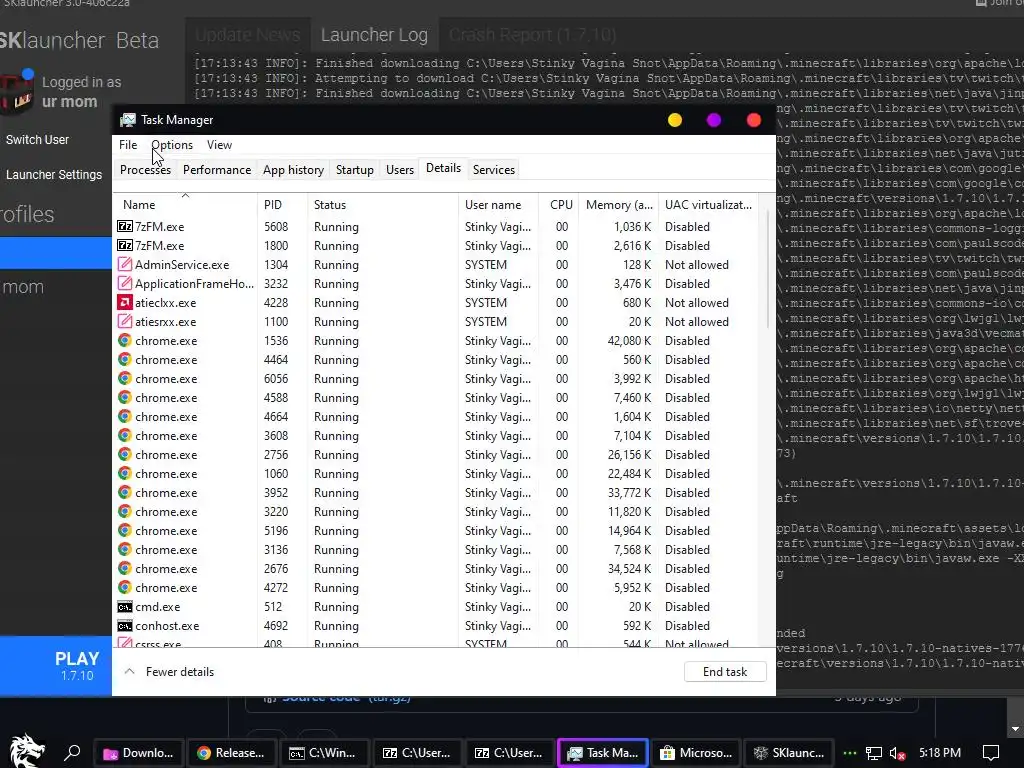
Task: Switch to the Processes tab
Action: [145, 170]
